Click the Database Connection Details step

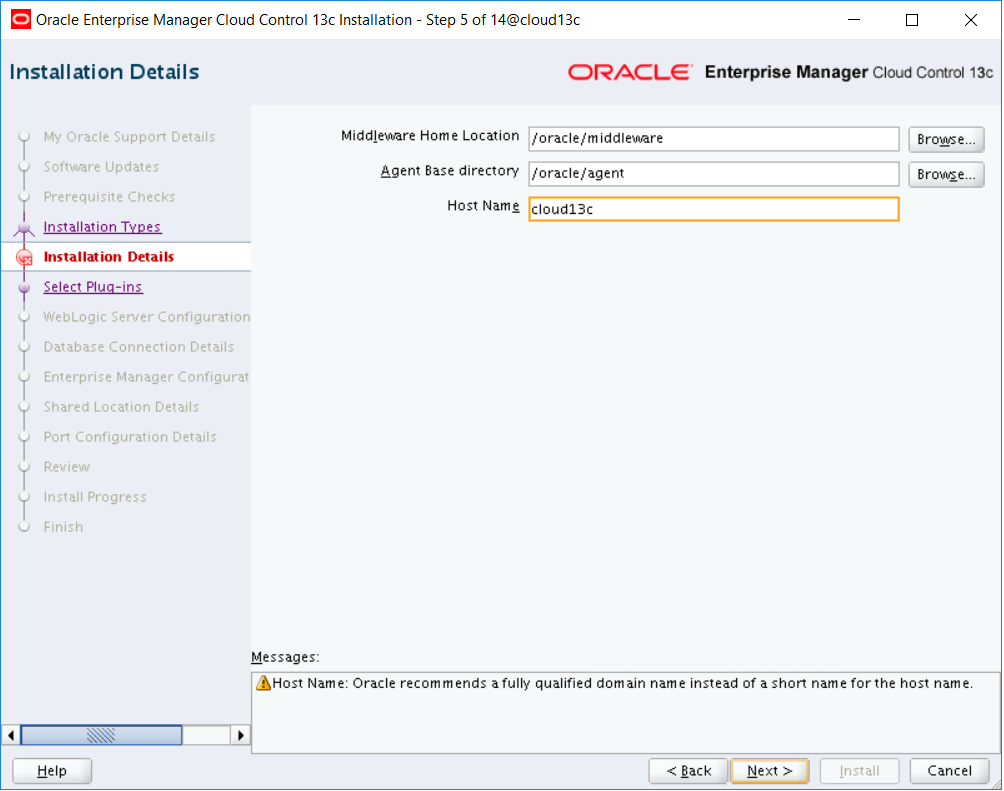139,347
